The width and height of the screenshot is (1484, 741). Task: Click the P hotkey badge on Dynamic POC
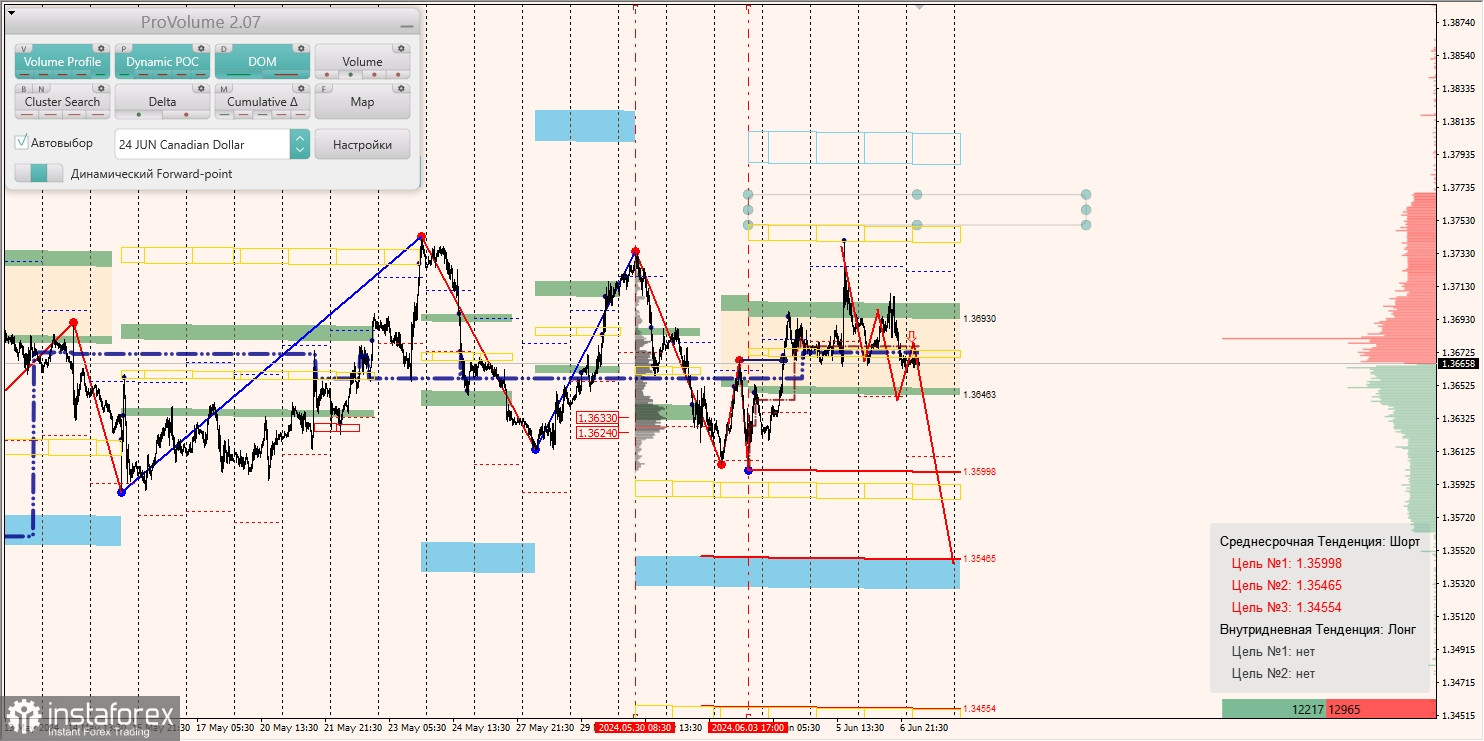(123, 49)
